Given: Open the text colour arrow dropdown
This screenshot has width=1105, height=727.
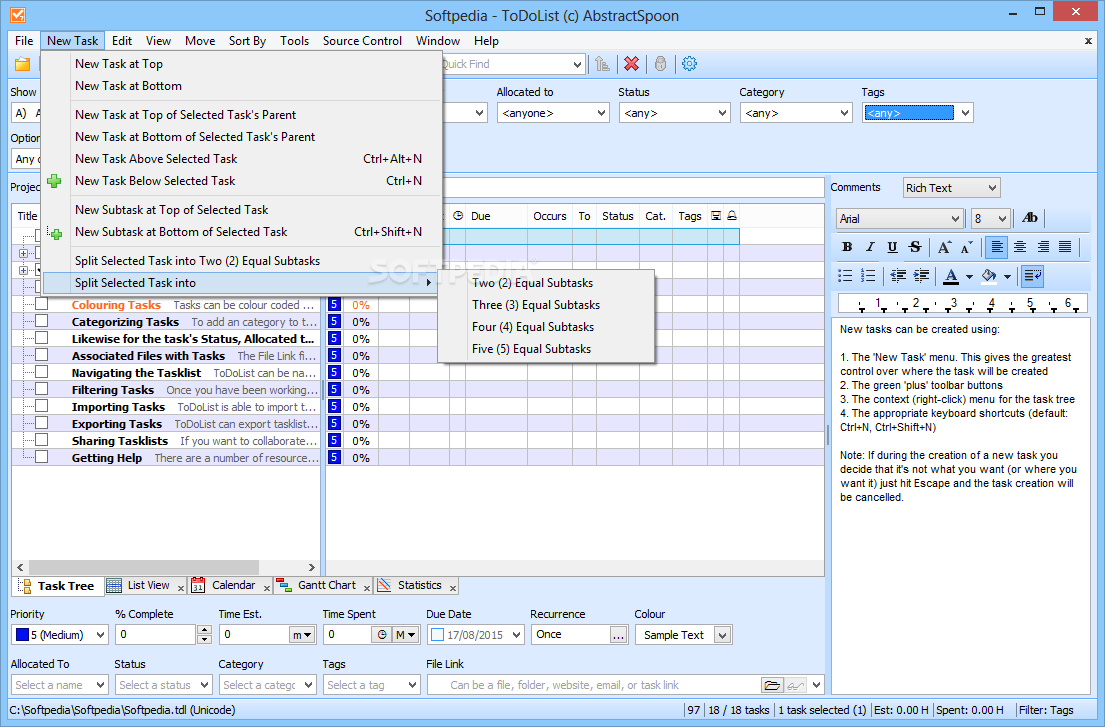Looking at the screenshot, I should [x=969, y=277].
